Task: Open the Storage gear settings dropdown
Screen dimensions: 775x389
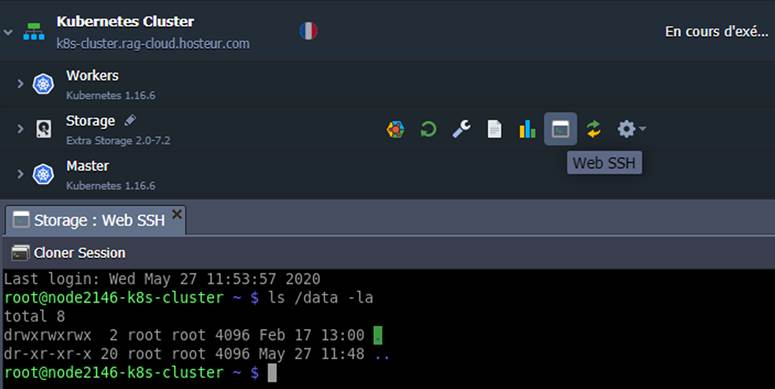Action: coord(631,130)
